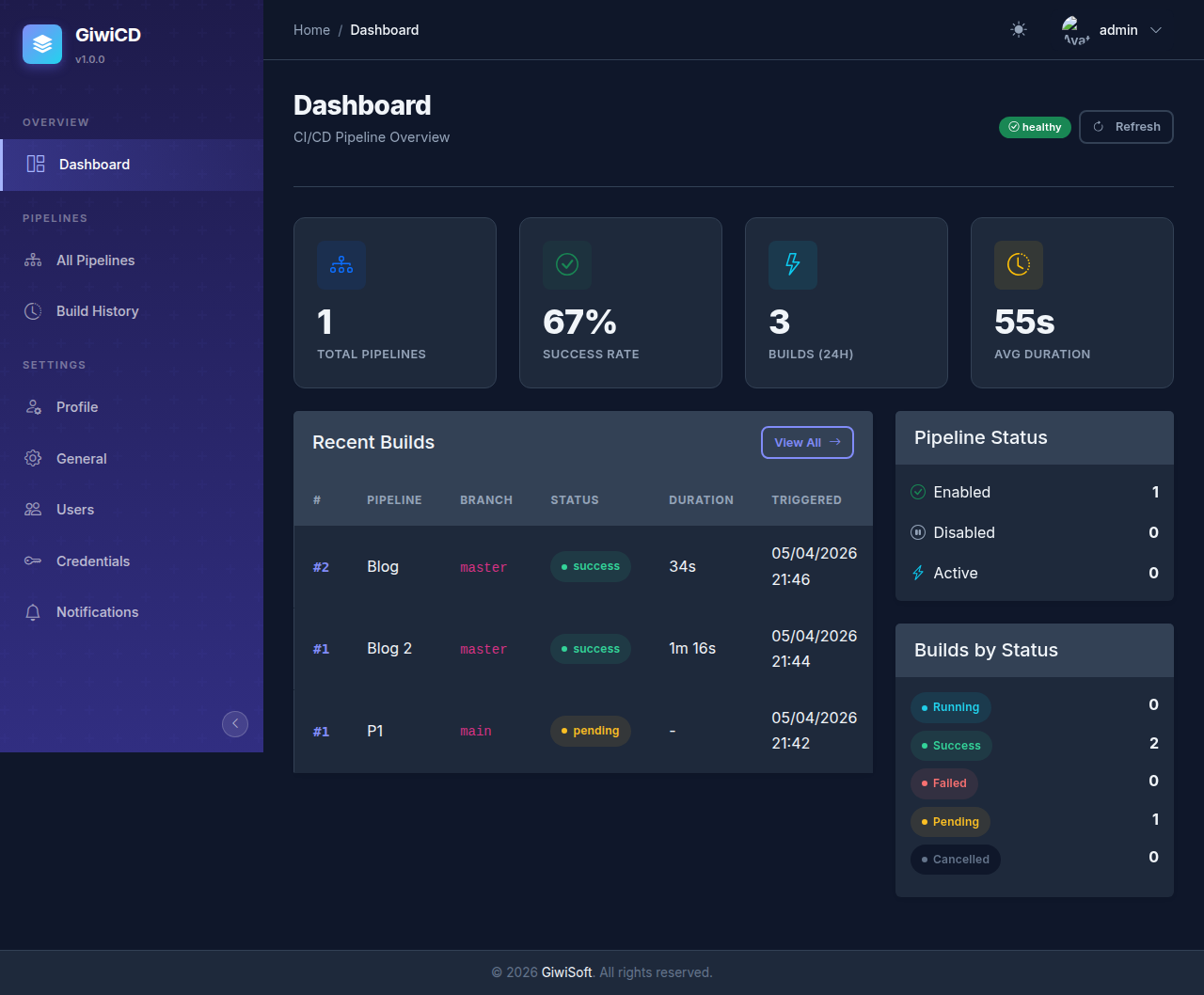Open the Credentials key icon
Viewport: 1204px width, 995px height.
click(x=32, y=561)
